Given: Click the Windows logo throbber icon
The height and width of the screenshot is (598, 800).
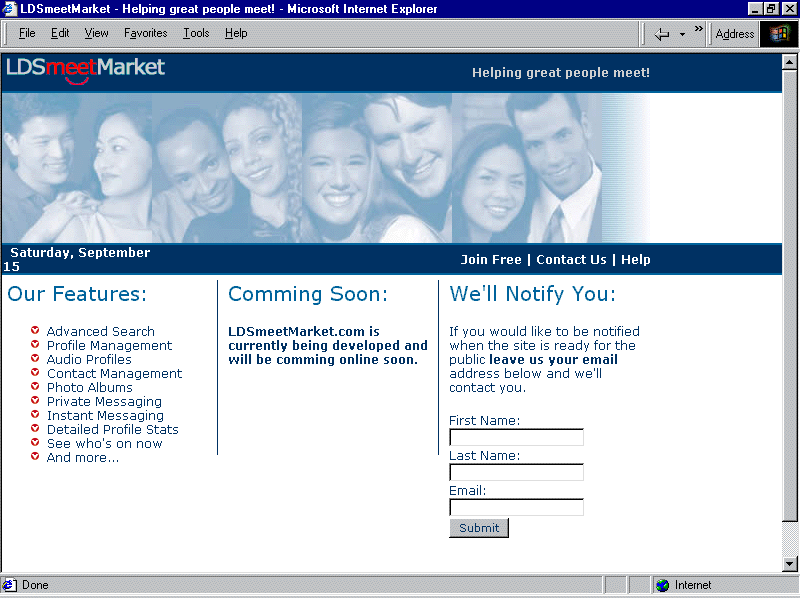Looking at the screenshot, I should point(779,34).
